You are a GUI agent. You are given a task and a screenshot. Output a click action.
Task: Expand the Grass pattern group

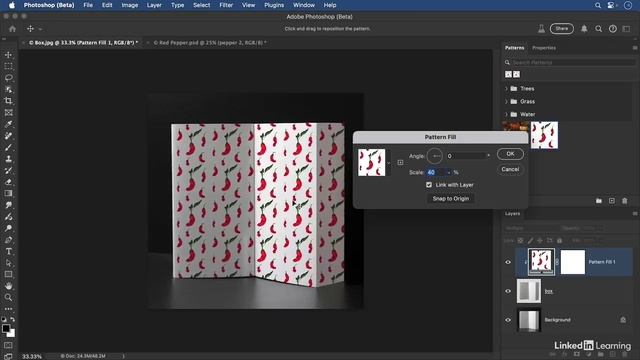coord(507,101)
